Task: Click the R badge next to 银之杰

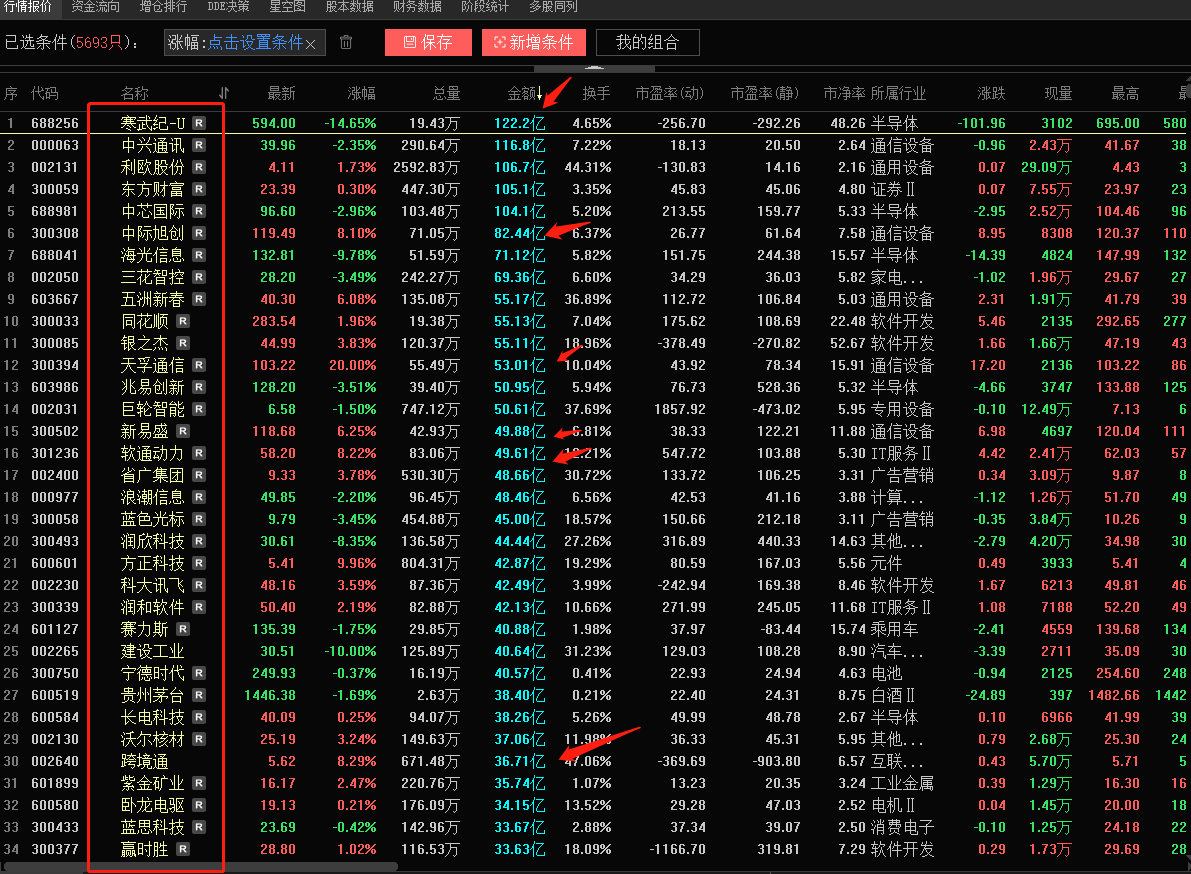Action: click(x=182, y=343)
